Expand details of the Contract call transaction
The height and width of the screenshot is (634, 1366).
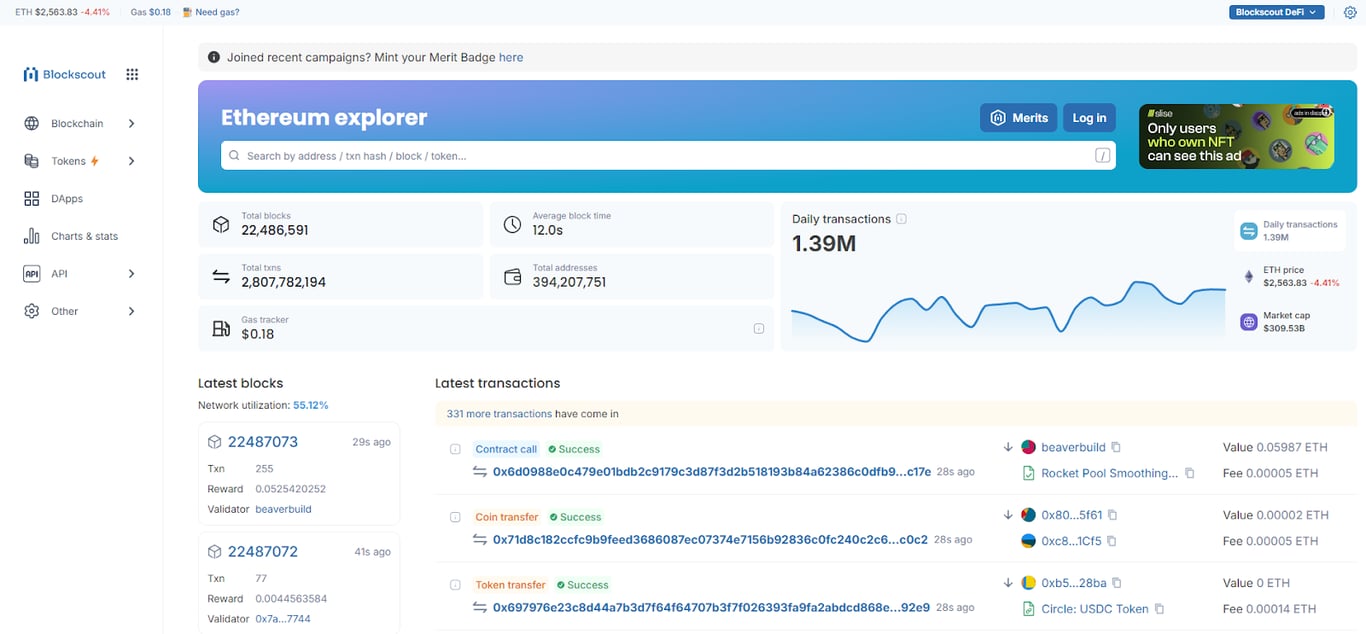click(x=455, y=449)
